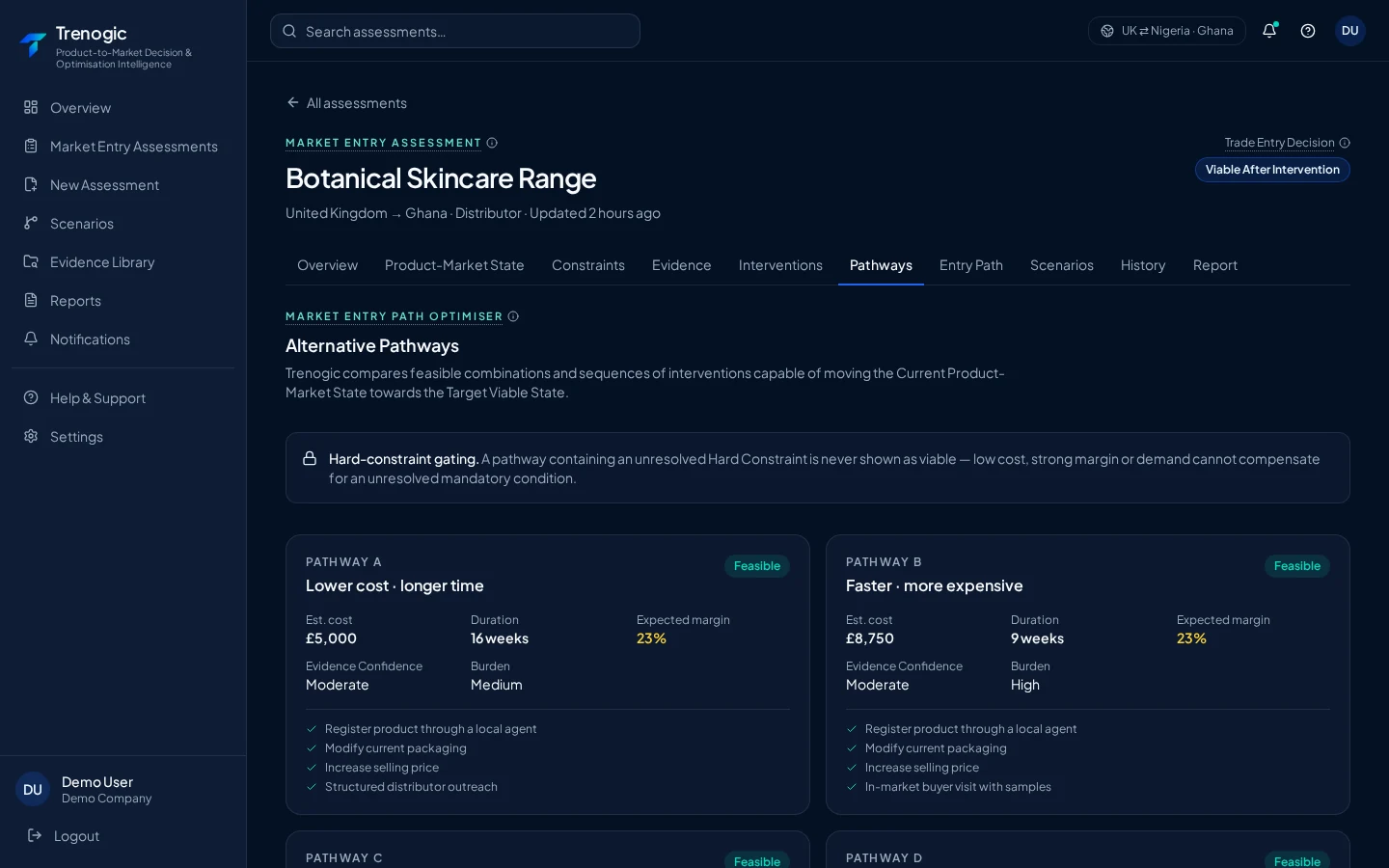This screenshot has width=1389, height=868.
Task: Select the Pathways tab
Action: (x=881, y=265)
